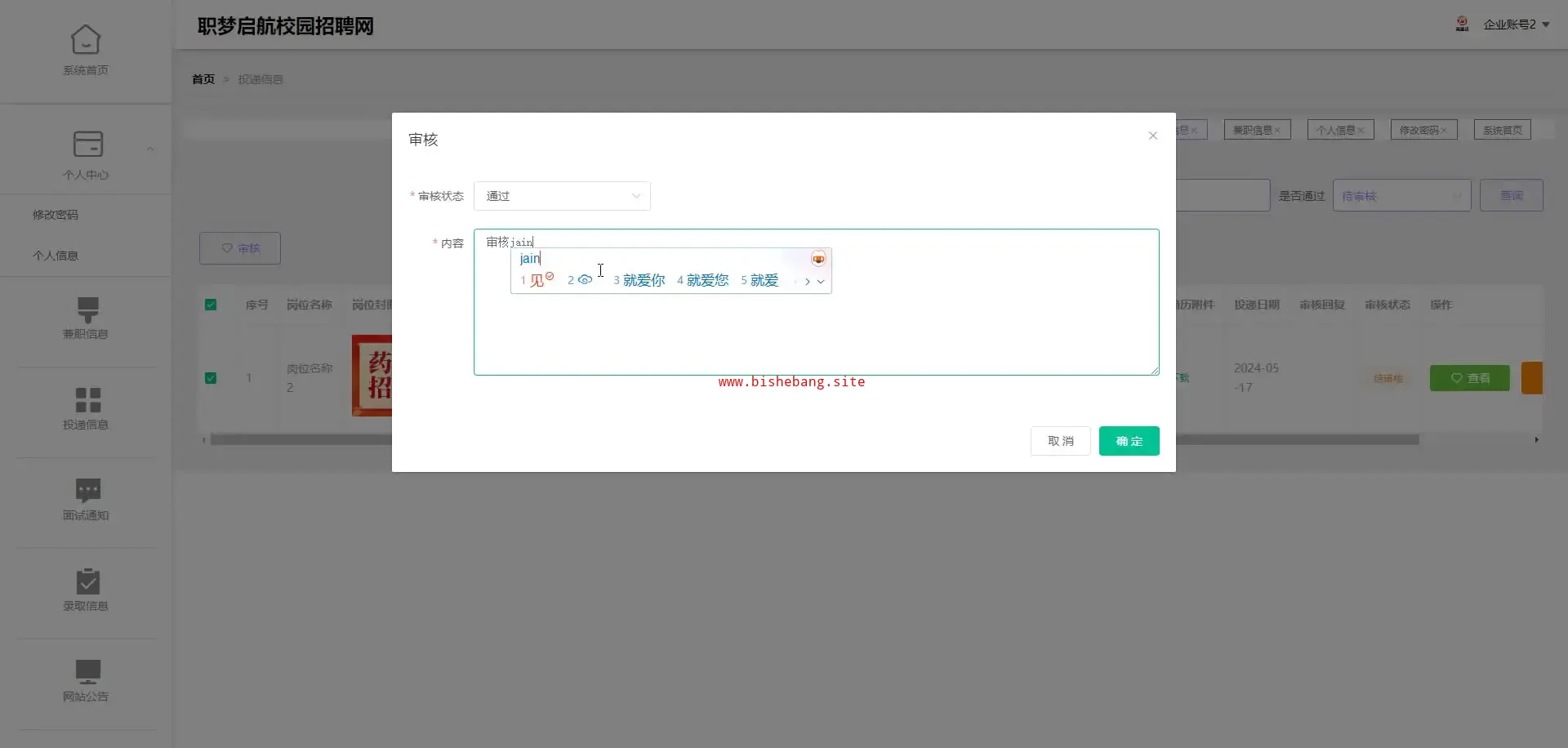The height and width of the screenshot is (748, 1568).
Task: Click the date cell 2024-05-17
Action: point(1256,377)
